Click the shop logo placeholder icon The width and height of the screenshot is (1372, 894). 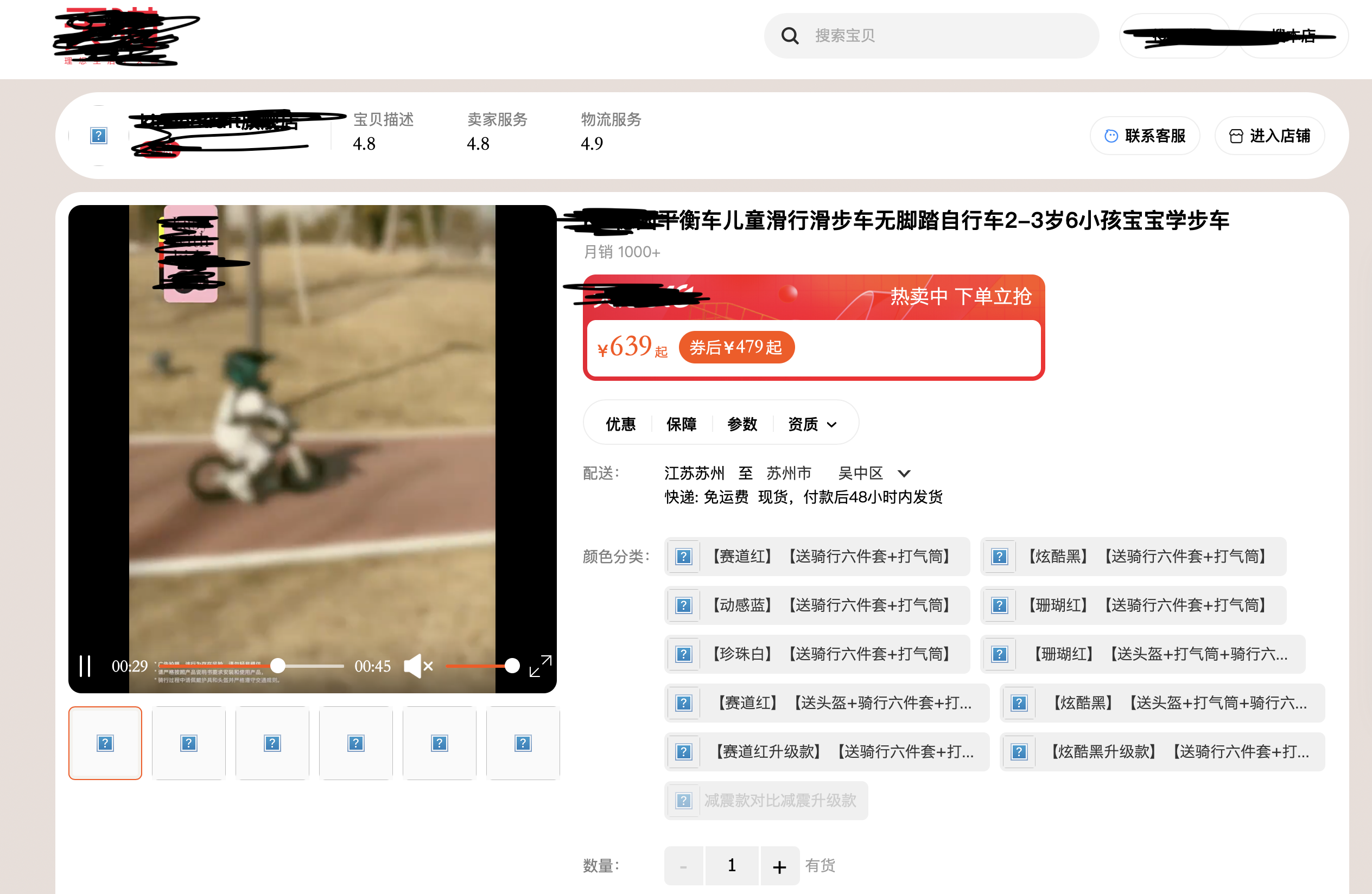click(99, 136)
